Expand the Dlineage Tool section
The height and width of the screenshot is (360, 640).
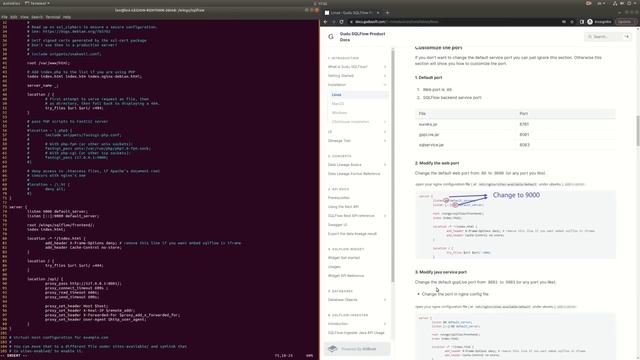pyautogui.click(x=384, y=141)
